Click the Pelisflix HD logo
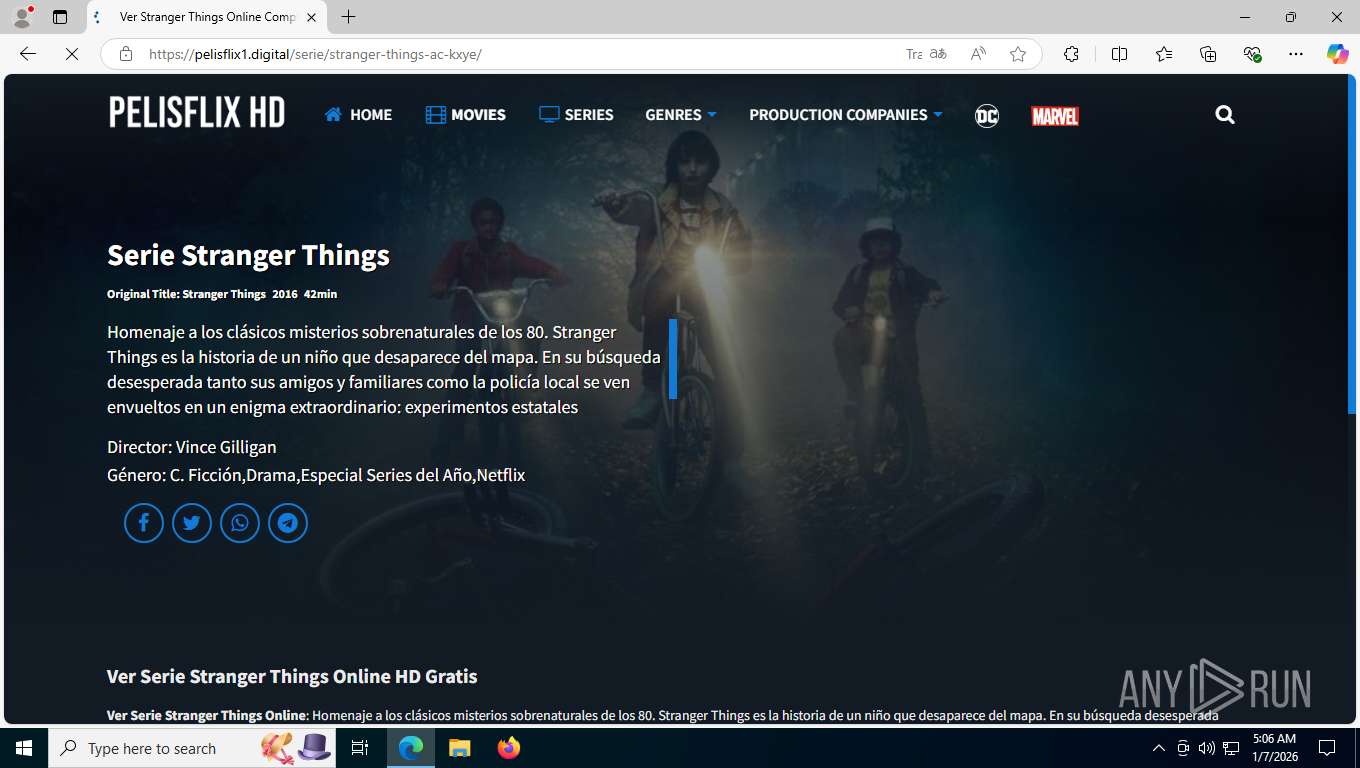 click(197, 113)
